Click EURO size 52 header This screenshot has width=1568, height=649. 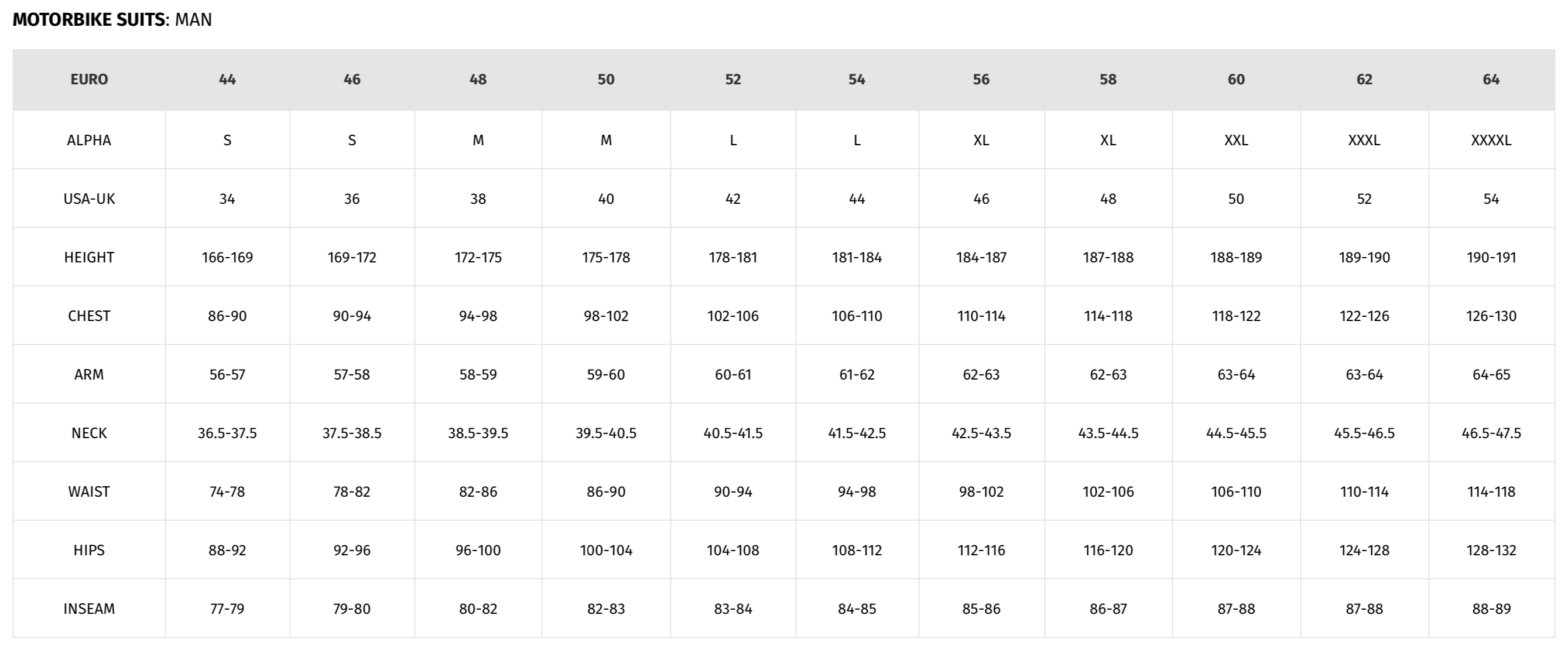coord(733,79)
